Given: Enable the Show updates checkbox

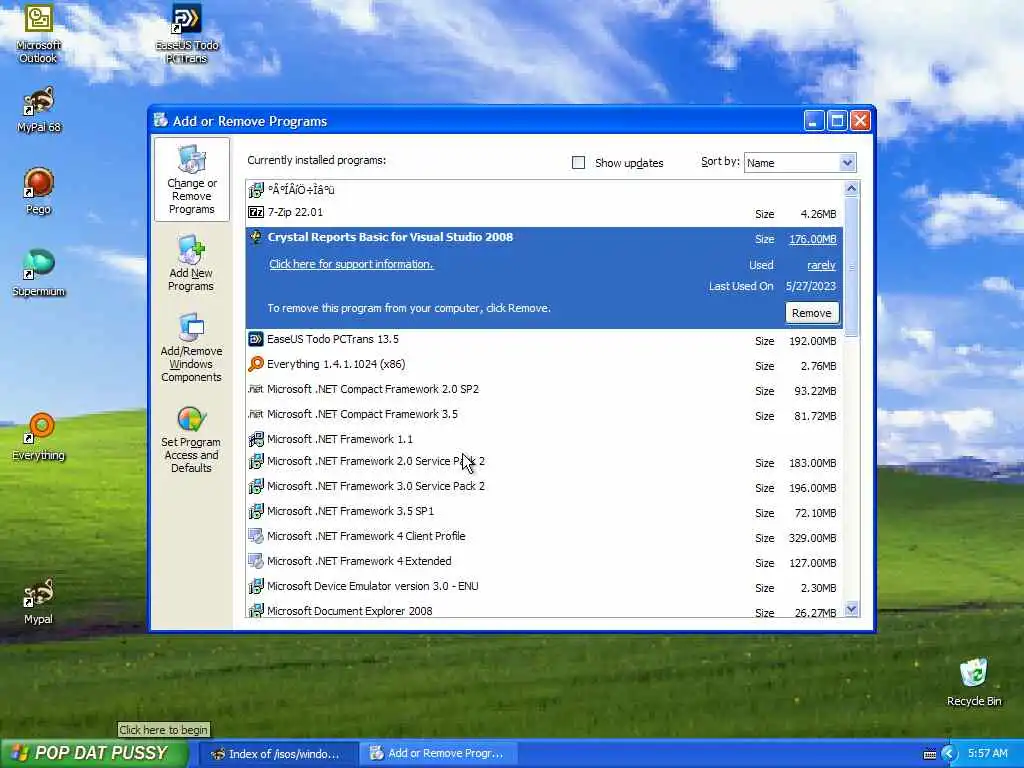Looking at the screenshot, I should pyautogui.click(x=578, y=163).
